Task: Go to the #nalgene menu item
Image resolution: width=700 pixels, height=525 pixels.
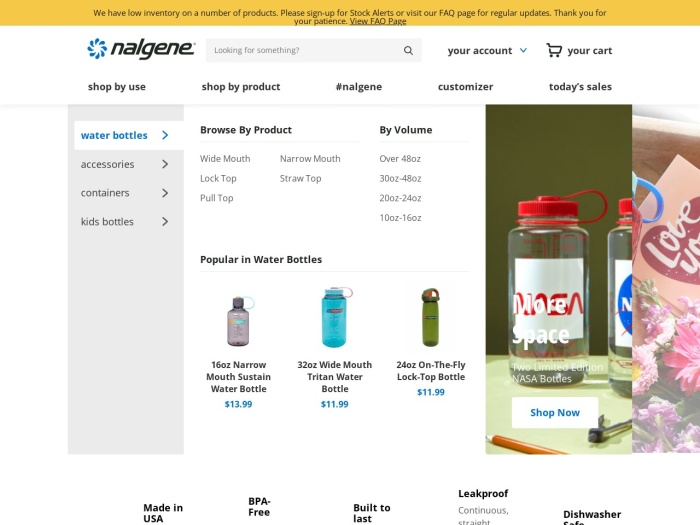Action: coord(359,87)
